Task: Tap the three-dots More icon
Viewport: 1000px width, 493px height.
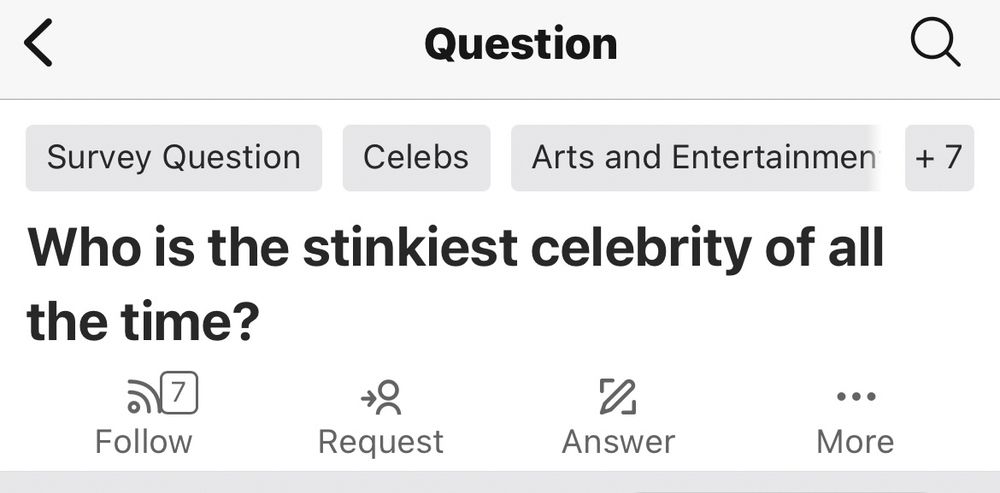Action: [856, 397]
